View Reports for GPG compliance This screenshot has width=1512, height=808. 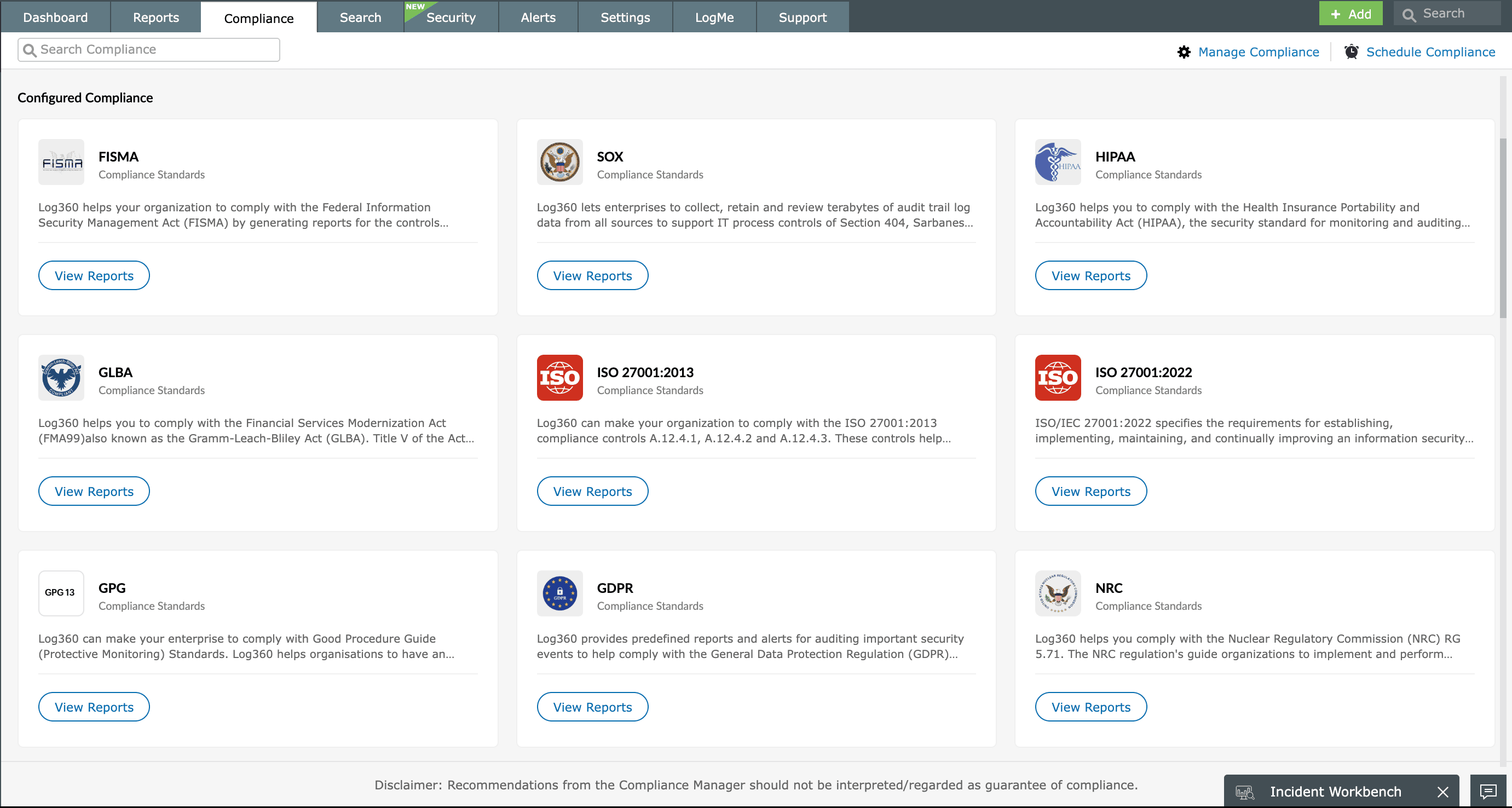[94, 707]
